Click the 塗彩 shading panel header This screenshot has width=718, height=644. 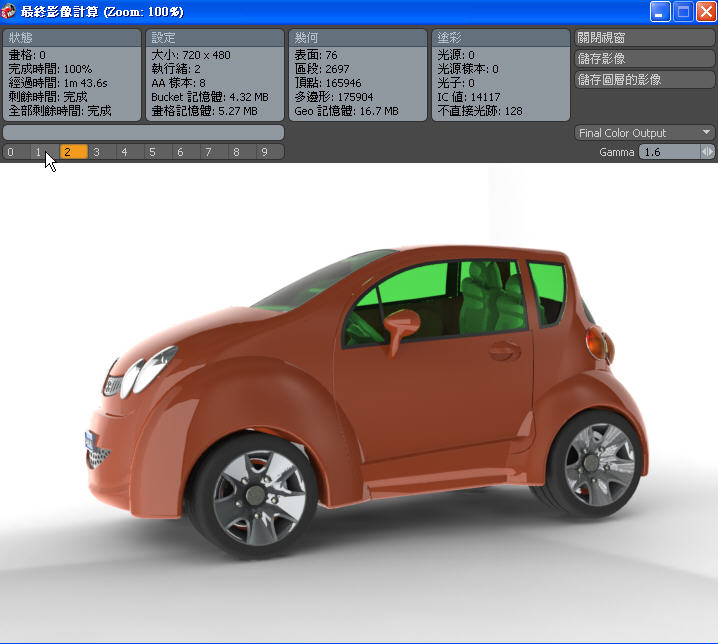coord(500,38)
